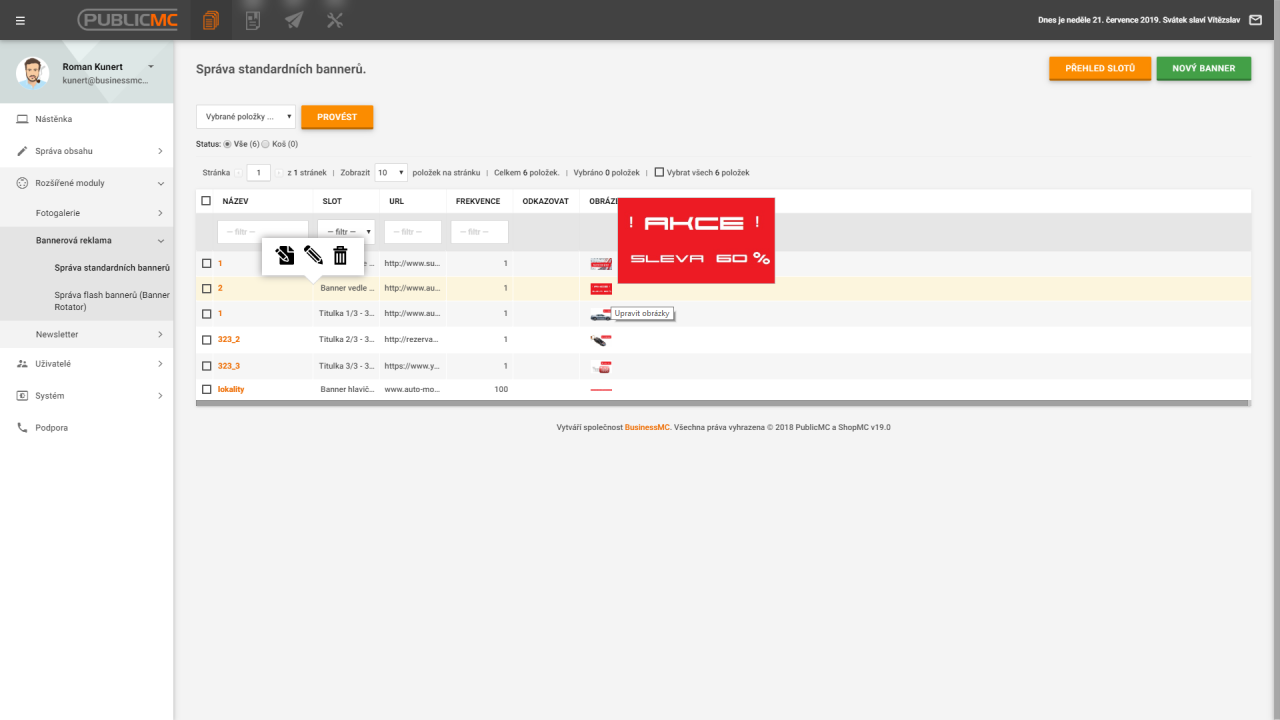Click Roman Kunert's avatar picture
1280x720 pixels.
(x=33, y=73)
